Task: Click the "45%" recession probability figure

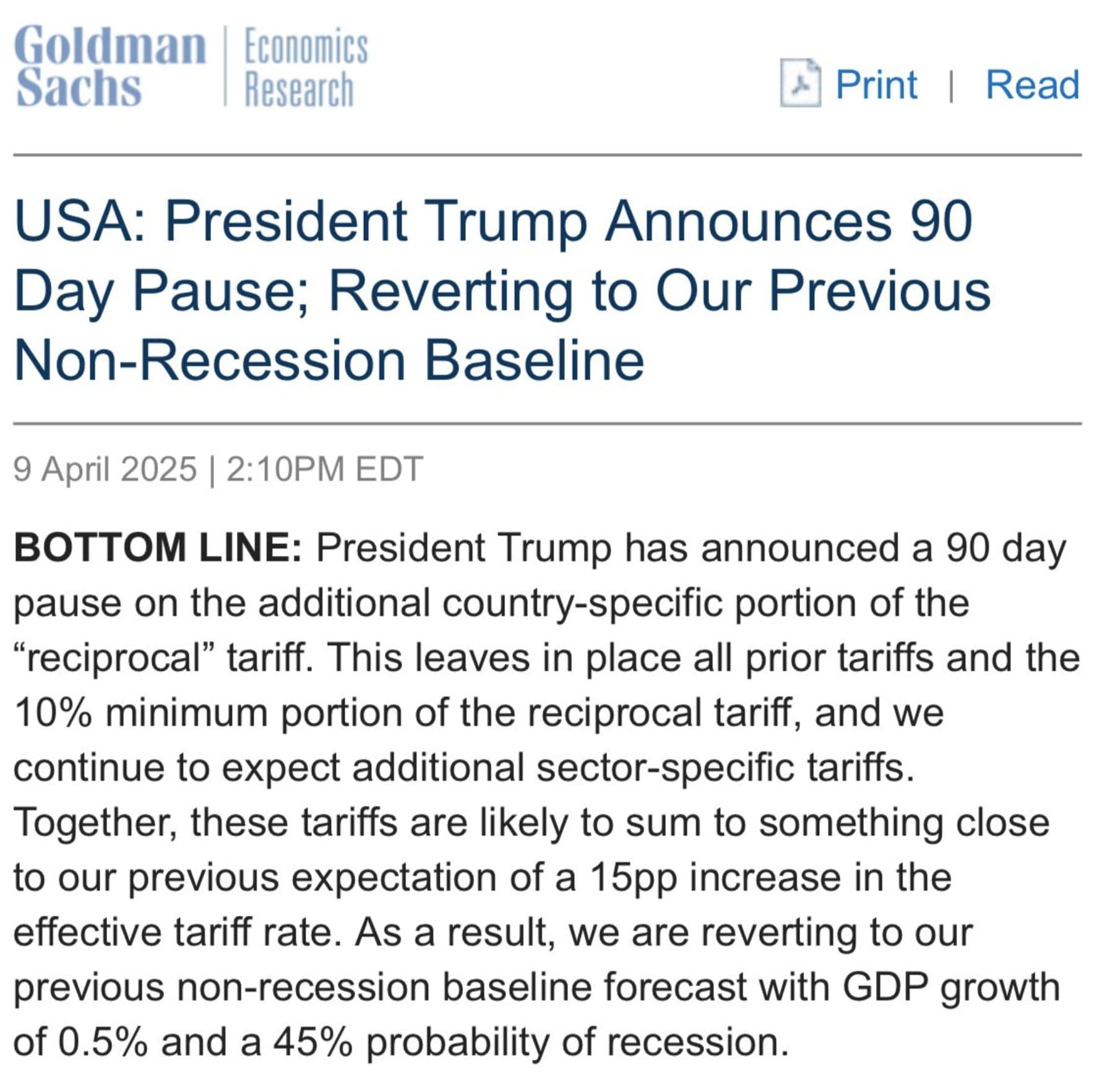Action: tap(314, 1042)
